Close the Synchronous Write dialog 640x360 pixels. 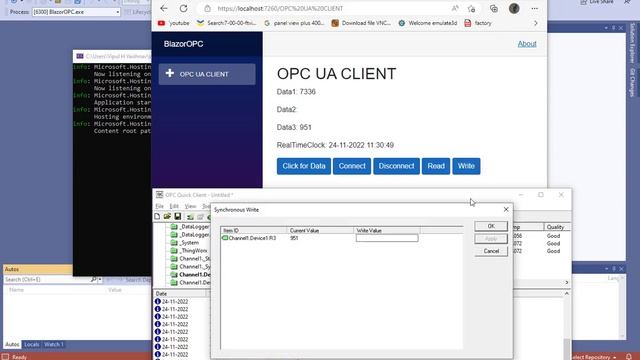point(506,209)
